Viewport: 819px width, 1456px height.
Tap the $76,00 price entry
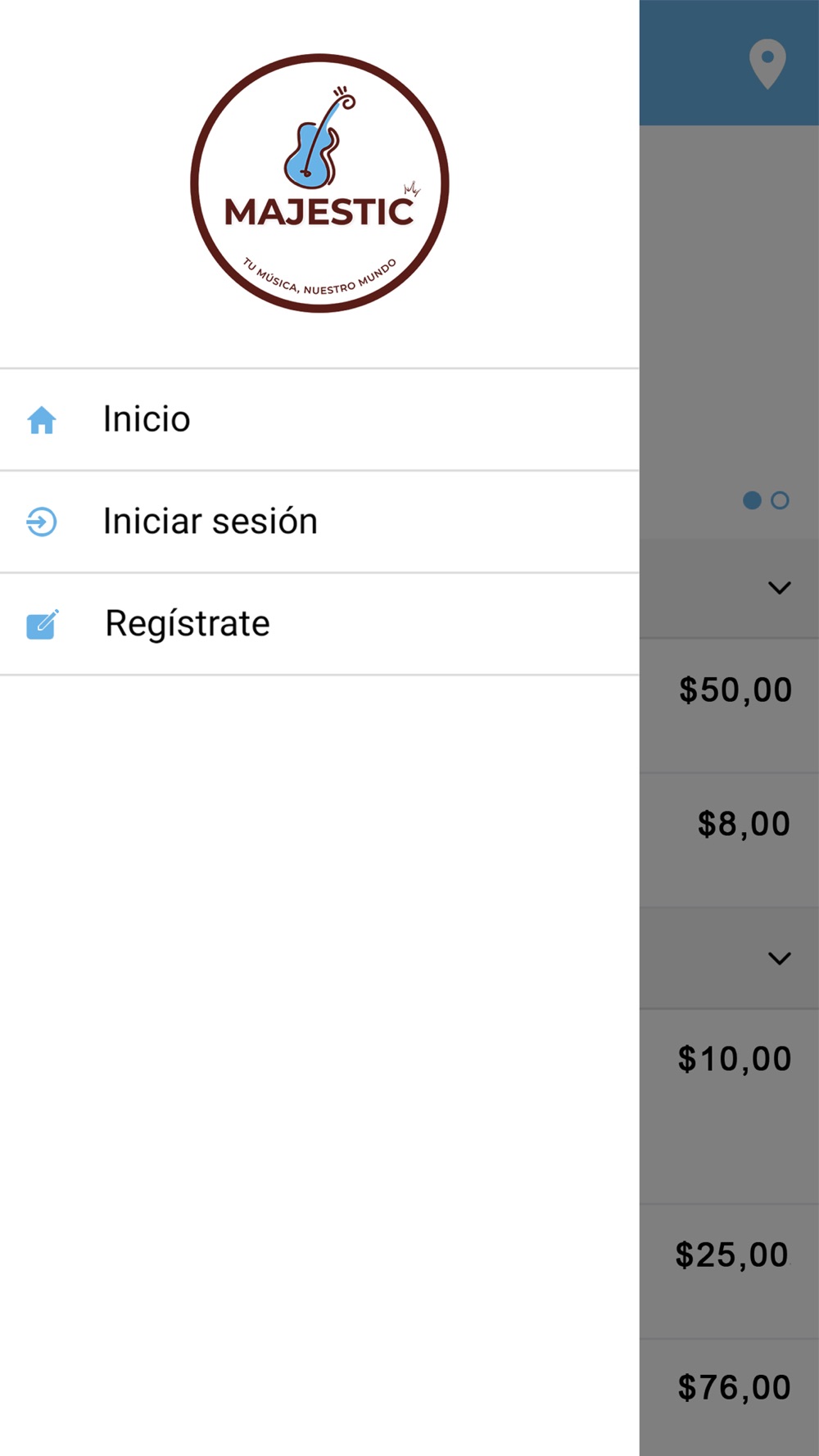tap(733, 1388)
